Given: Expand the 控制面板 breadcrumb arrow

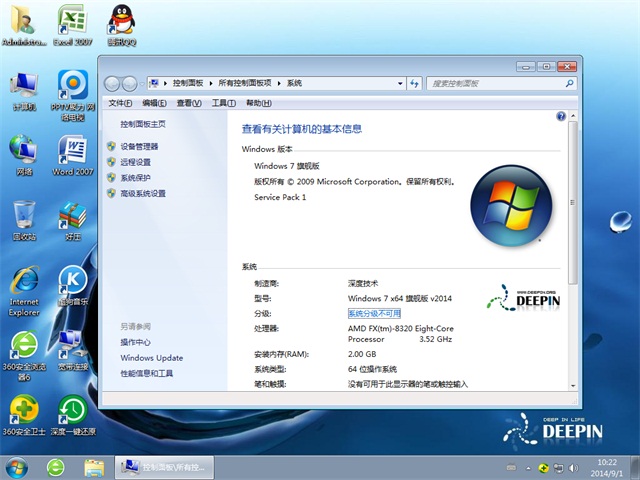Looking at the screenshot, I should coord(212,83).
